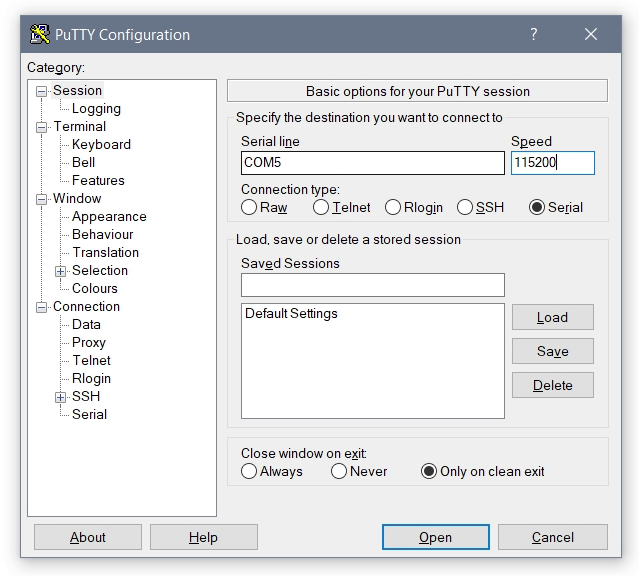Click the title bar question mark help button
Image resolution: width=639 pixels, height=576 pixels.
pyautogui.click(x=534, y=34)
